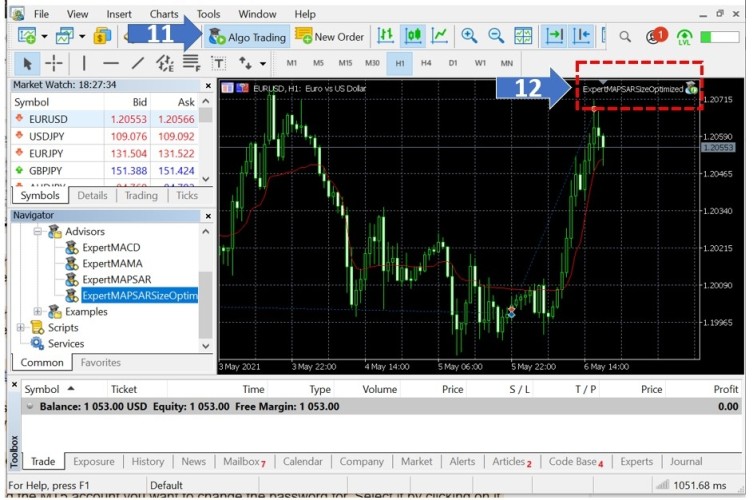Select the ExpertMACD advisor

pos(111,247)
